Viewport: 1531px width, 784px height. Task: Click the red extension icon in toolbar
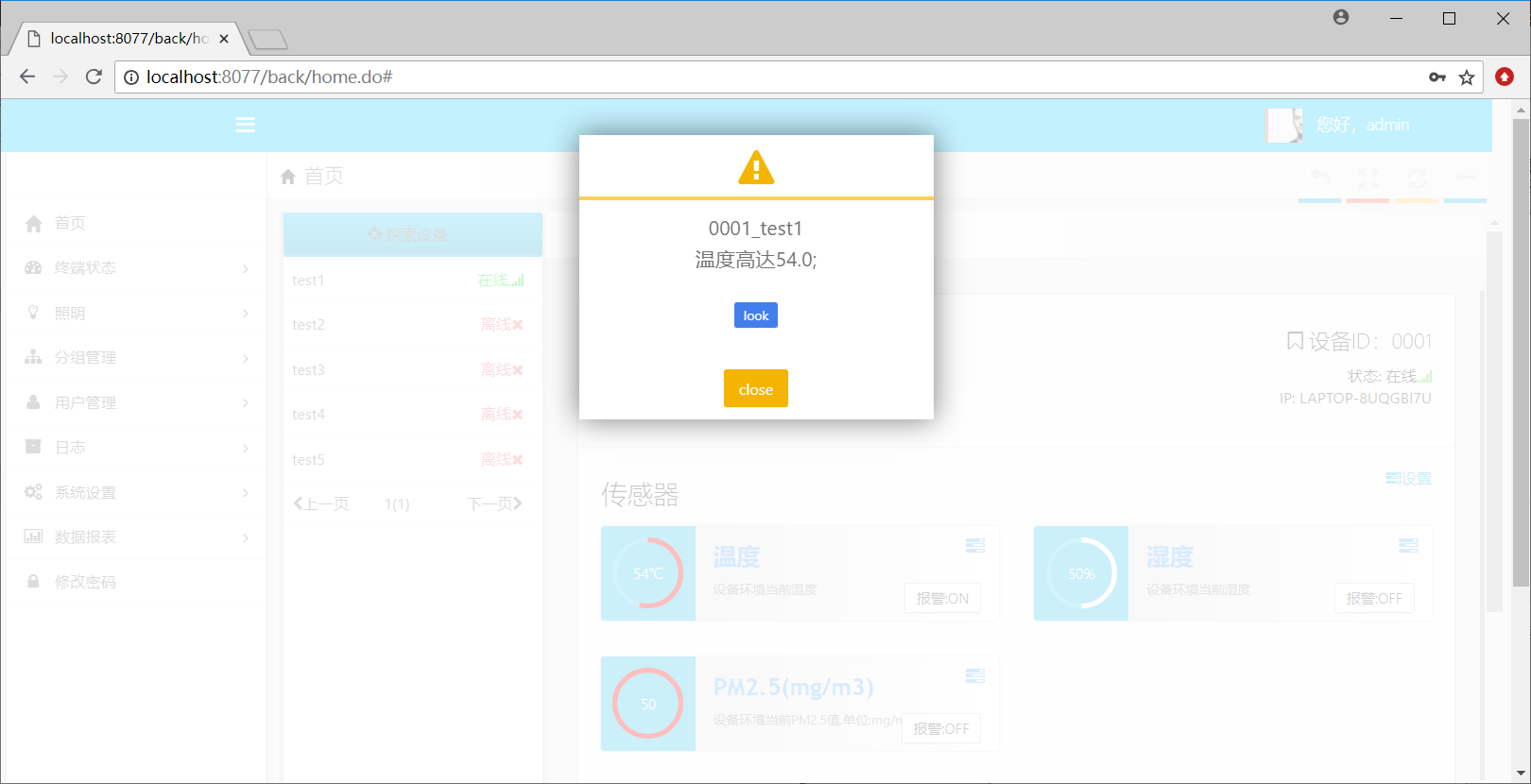click(x=1505, y=77)
